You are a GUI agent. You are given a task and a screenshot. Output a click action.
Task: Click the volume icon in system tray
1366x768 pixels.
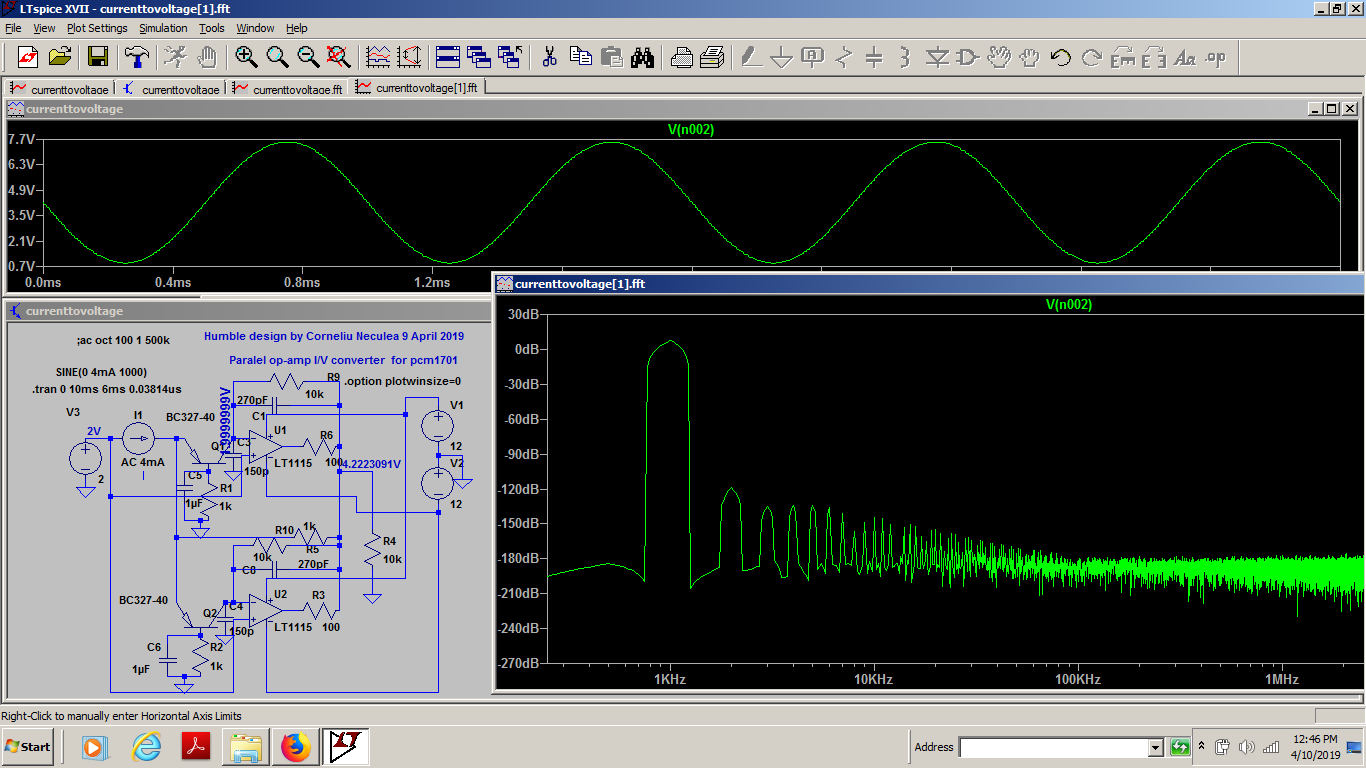click(1246, 747)
